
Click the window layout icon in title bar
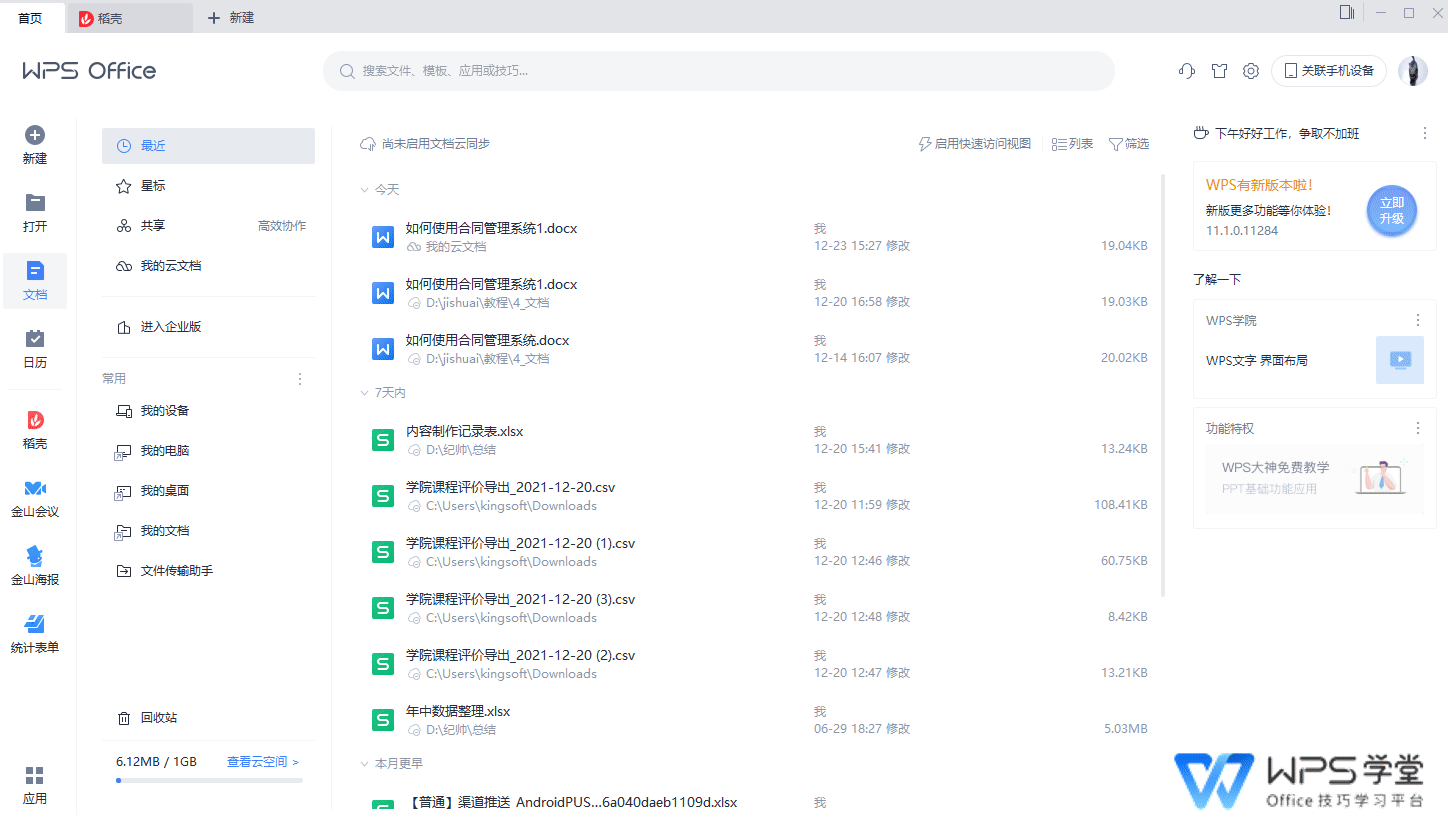click(x=1347, y=12)
